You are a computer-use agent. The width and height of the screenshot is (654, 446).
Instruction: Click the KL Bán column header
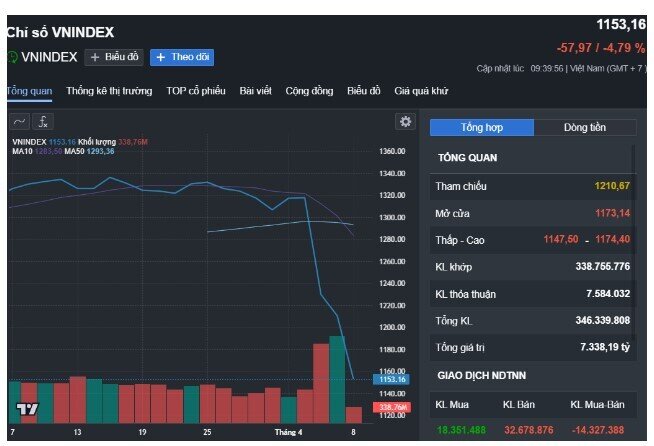(518, 404)
